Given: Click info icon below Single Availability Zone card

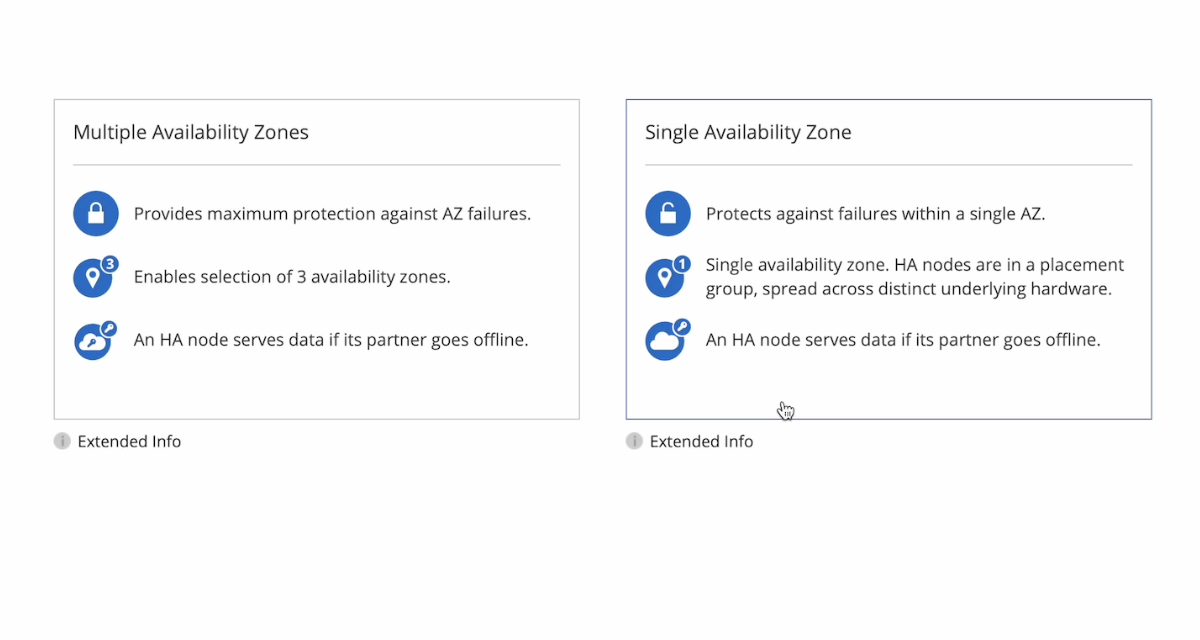Looking at the screenshot, I should click(634, 441).
